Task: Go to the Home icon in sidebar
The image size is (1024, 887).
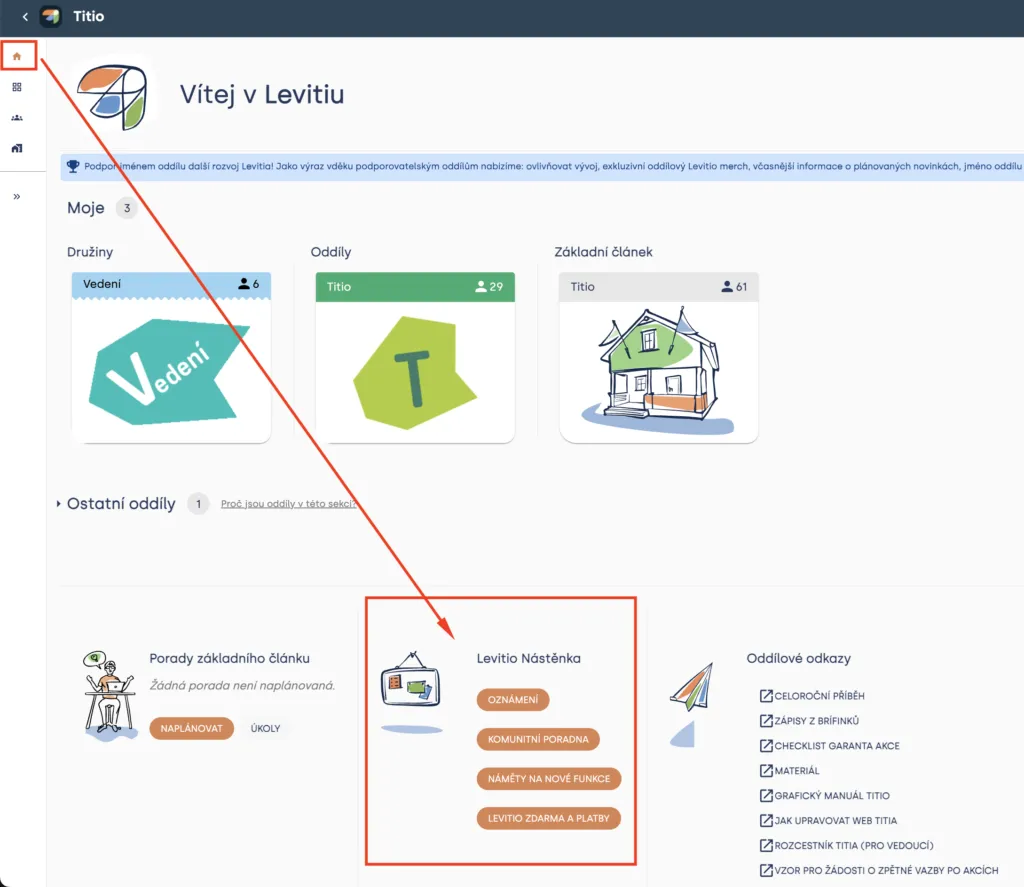Action: [17, 56]
